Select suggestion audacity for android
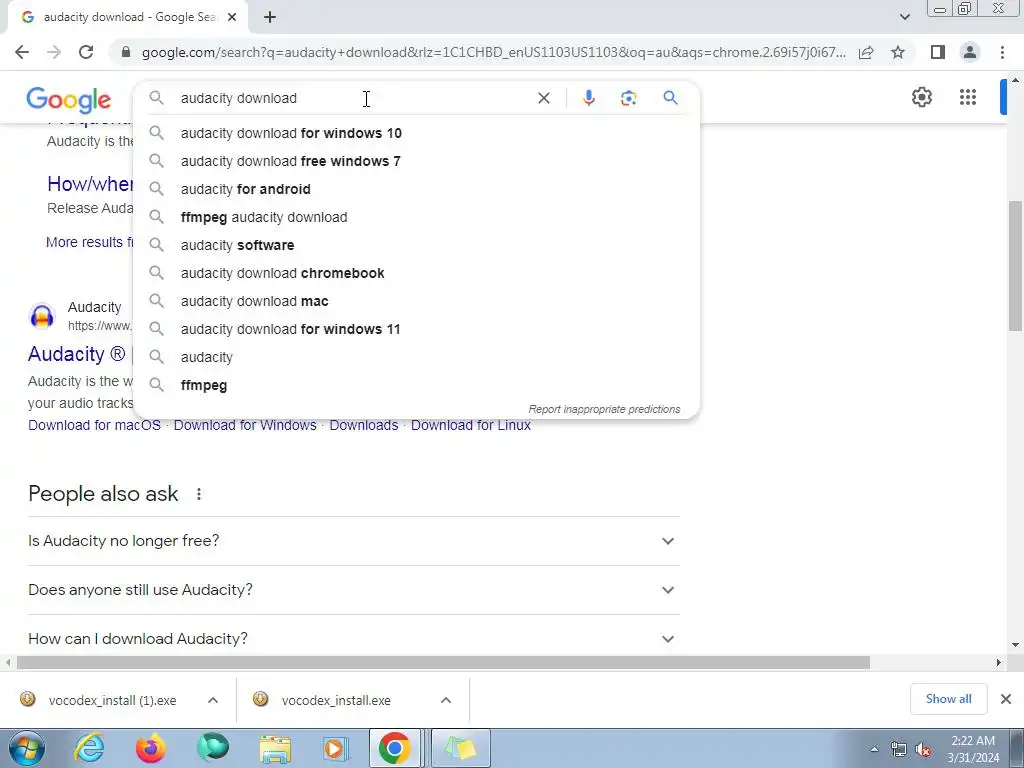 (416, 189)
